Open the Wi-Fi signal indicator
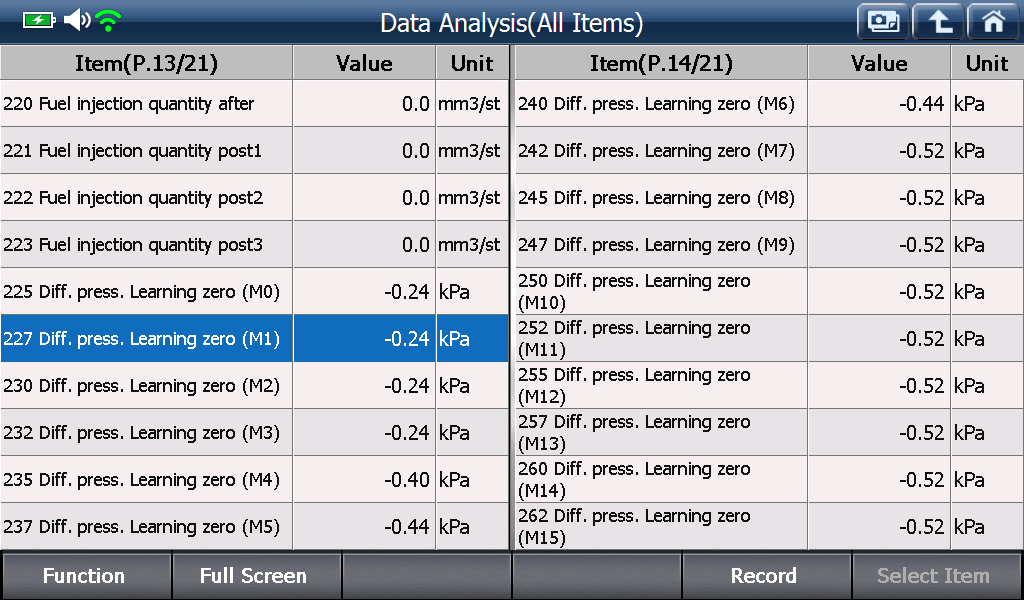 108,21
